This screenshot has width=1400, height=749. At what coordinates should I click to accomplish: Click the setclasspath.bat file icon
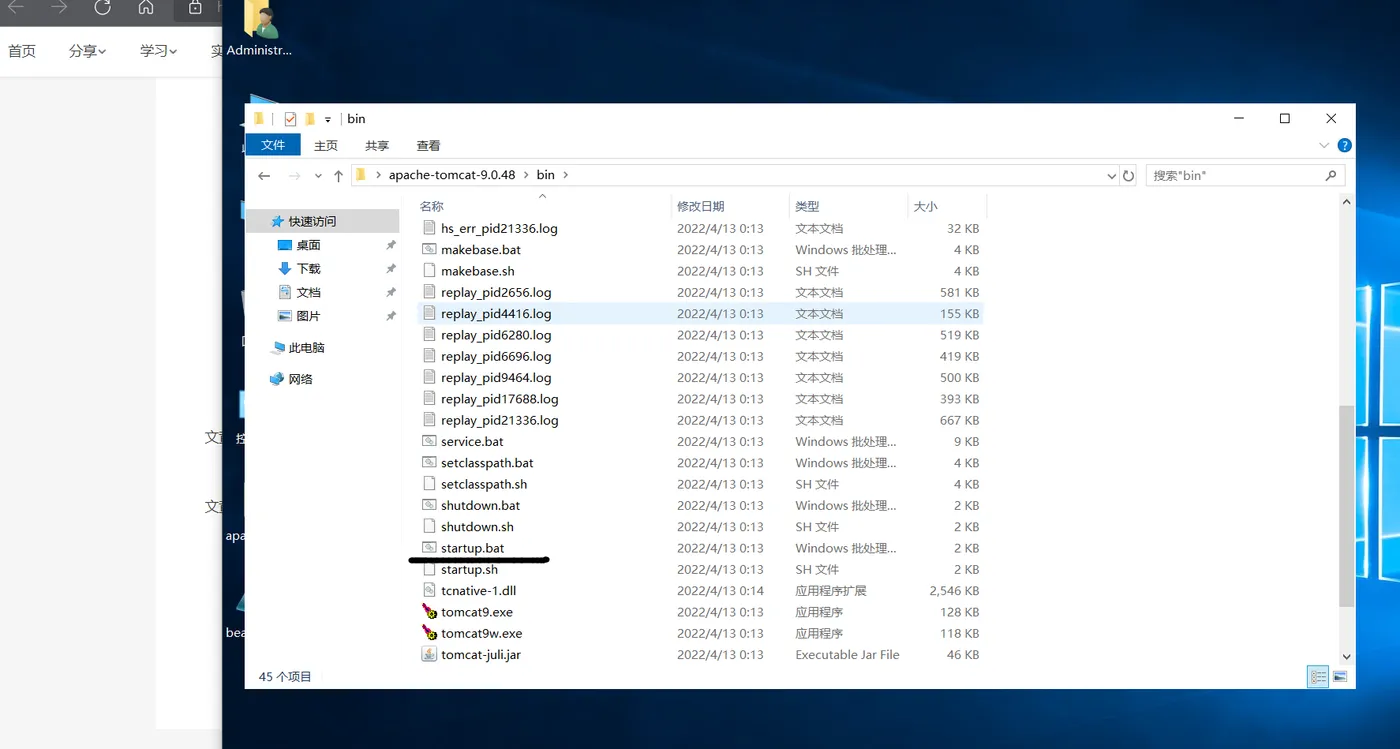[429, 462]
